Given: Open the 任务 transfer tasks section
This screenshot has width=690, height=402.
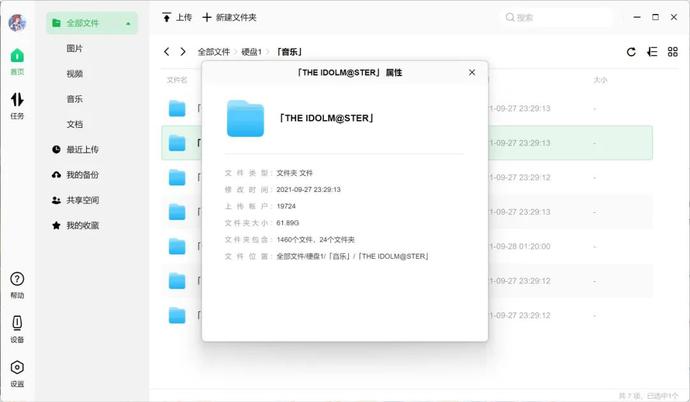Looking at the screenshot, I should click(x=17, y=106).
